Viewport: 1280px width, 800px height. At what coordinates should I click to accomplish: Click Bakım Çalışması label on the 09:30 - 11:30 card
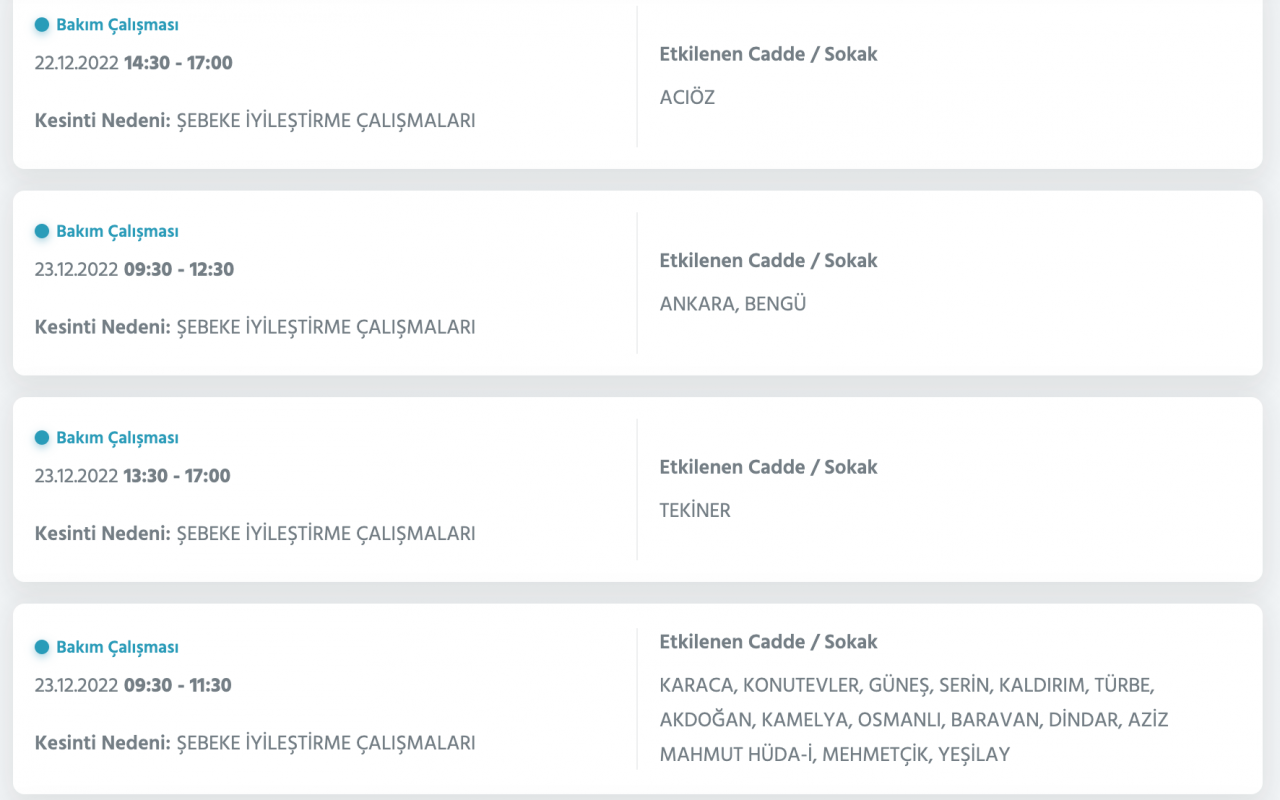pos(117,647)
